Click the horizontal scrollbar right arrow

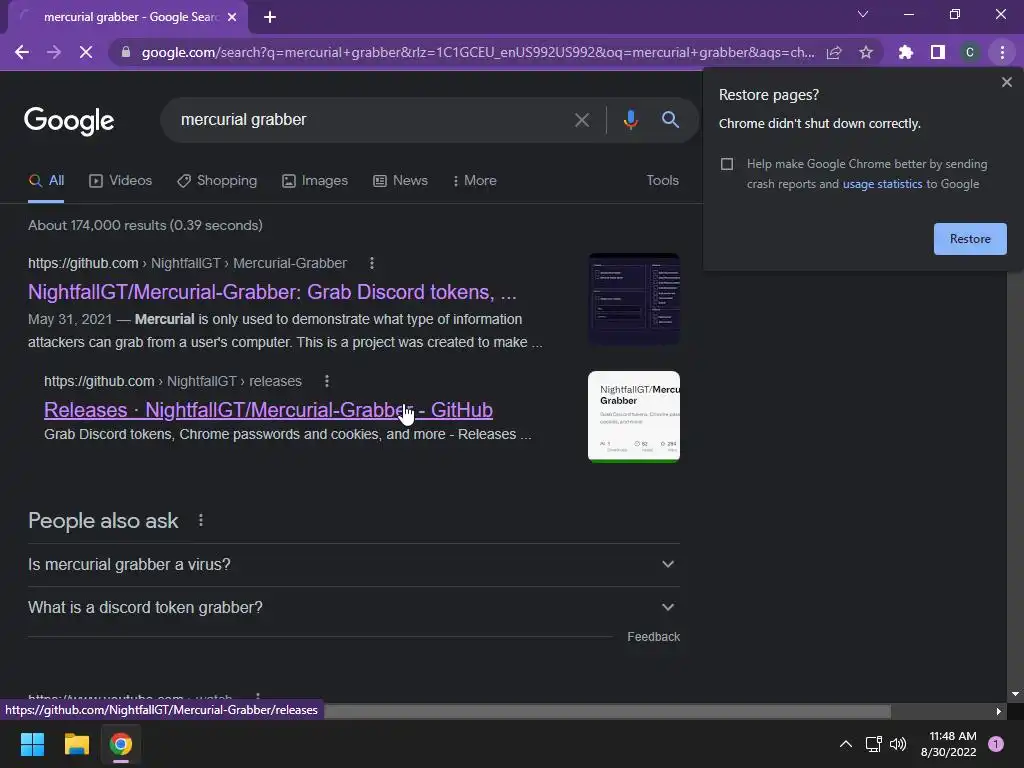point(999,711)
